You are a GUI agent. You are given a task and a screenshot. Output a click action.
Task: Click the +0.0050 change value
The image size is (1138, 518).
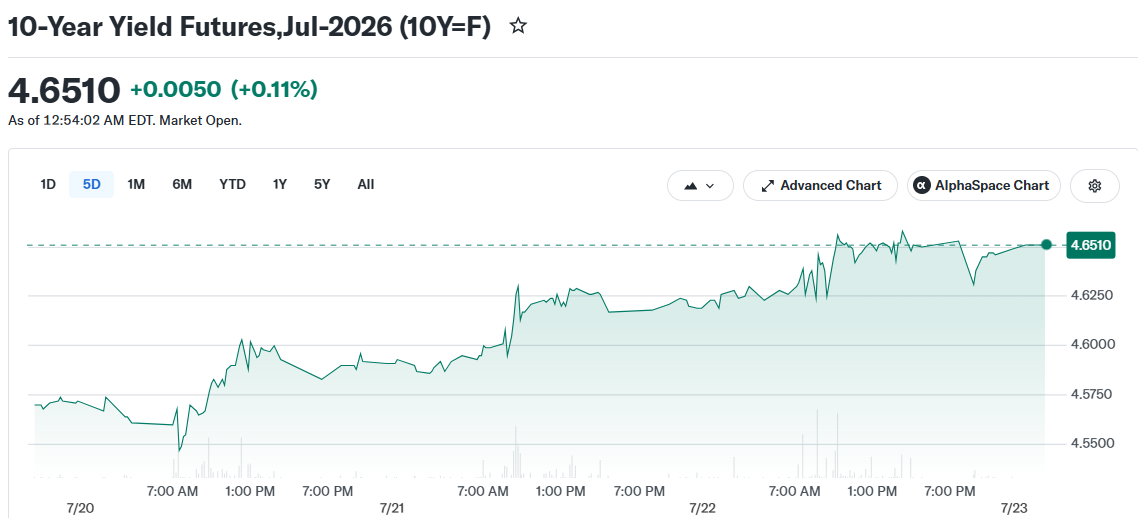click(176, 90)
